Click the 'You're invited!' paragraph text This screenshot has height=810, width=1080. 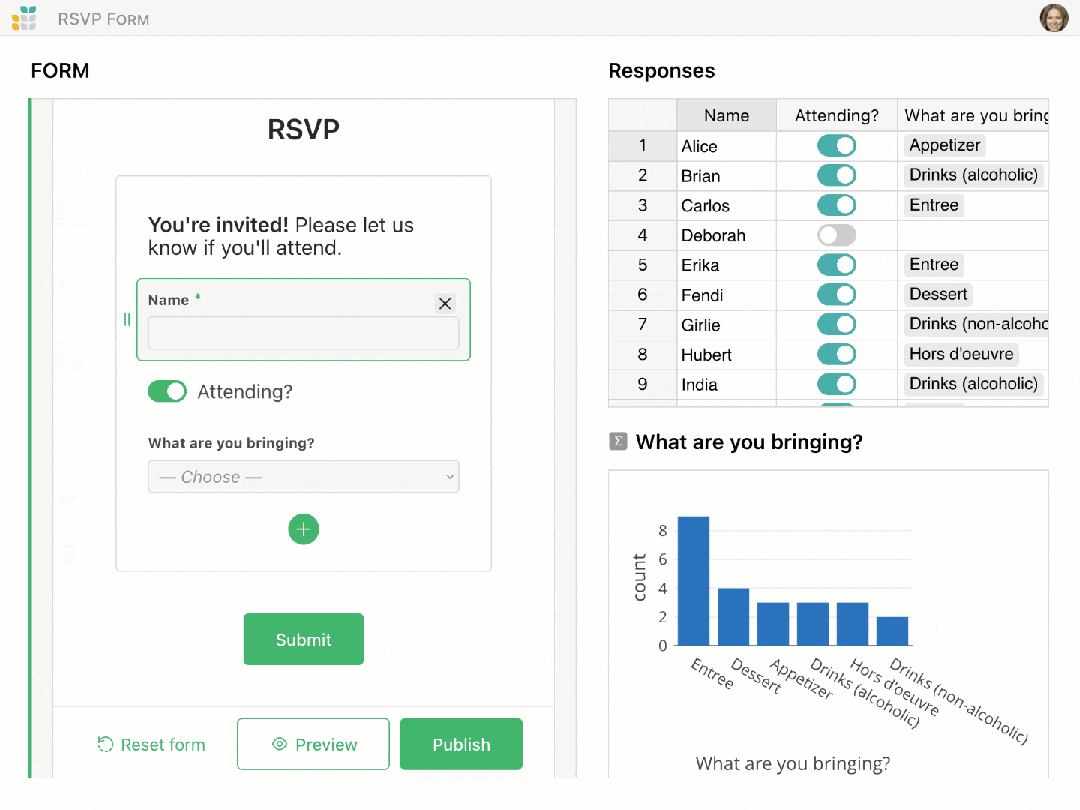click(280, 236)
